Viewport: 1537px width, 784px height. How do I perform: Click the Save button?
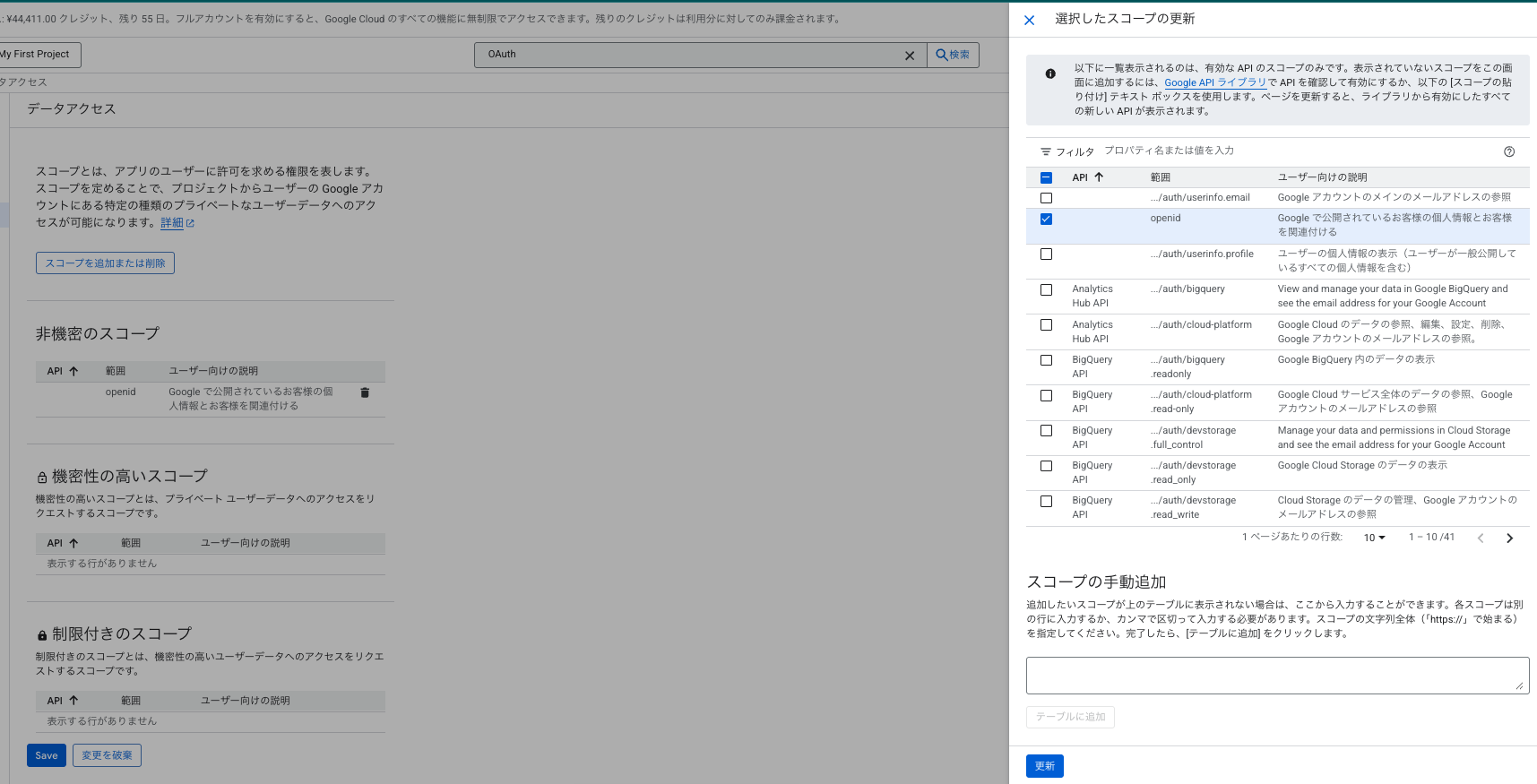[47, 755]
